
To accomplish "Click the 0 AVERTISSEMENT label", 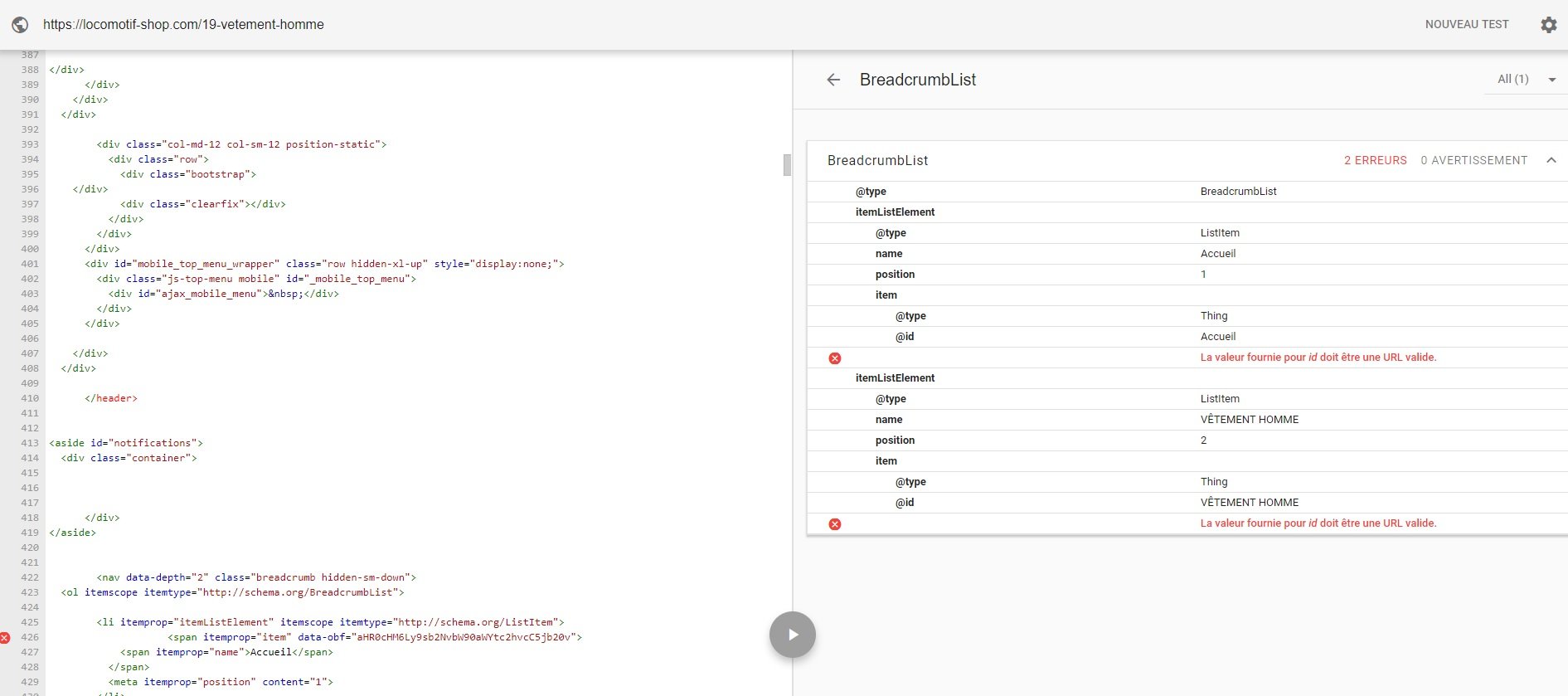I will tap(1474, 160).
